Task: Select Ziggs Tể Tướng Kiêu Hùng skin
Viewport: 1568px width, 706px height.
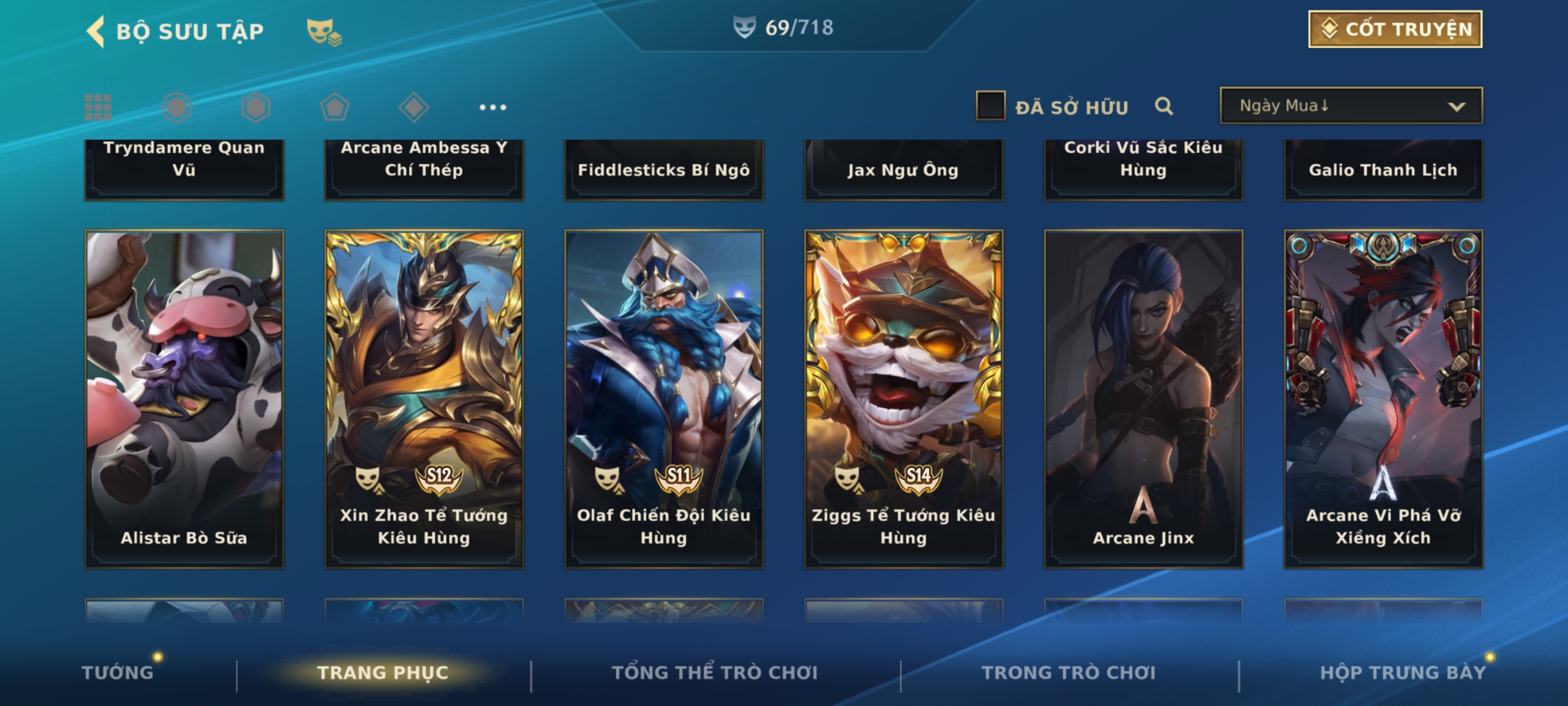Action: pos(904,399)
